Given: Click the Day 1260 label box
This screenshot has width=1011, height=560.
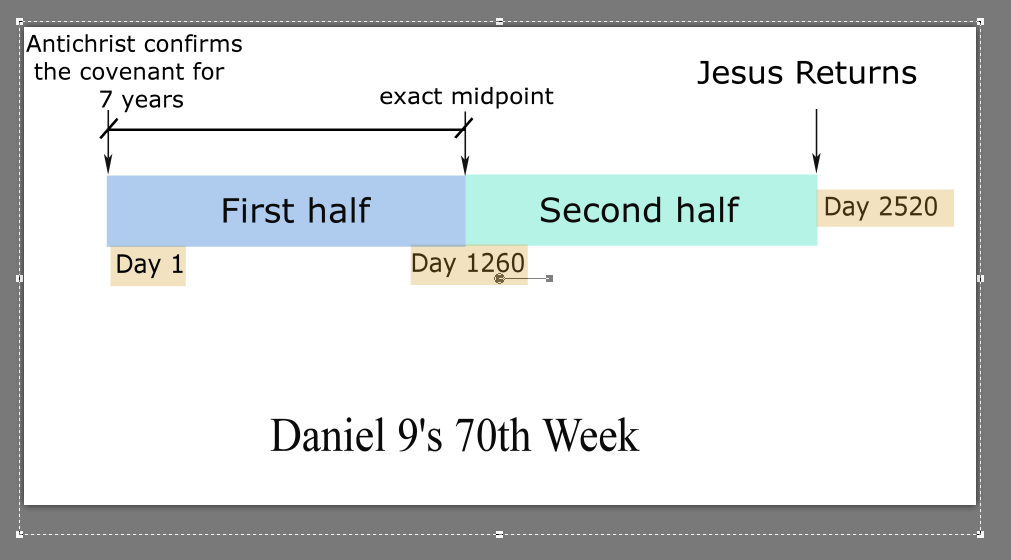Looking at the screenshot, I should tap(469, 264).
